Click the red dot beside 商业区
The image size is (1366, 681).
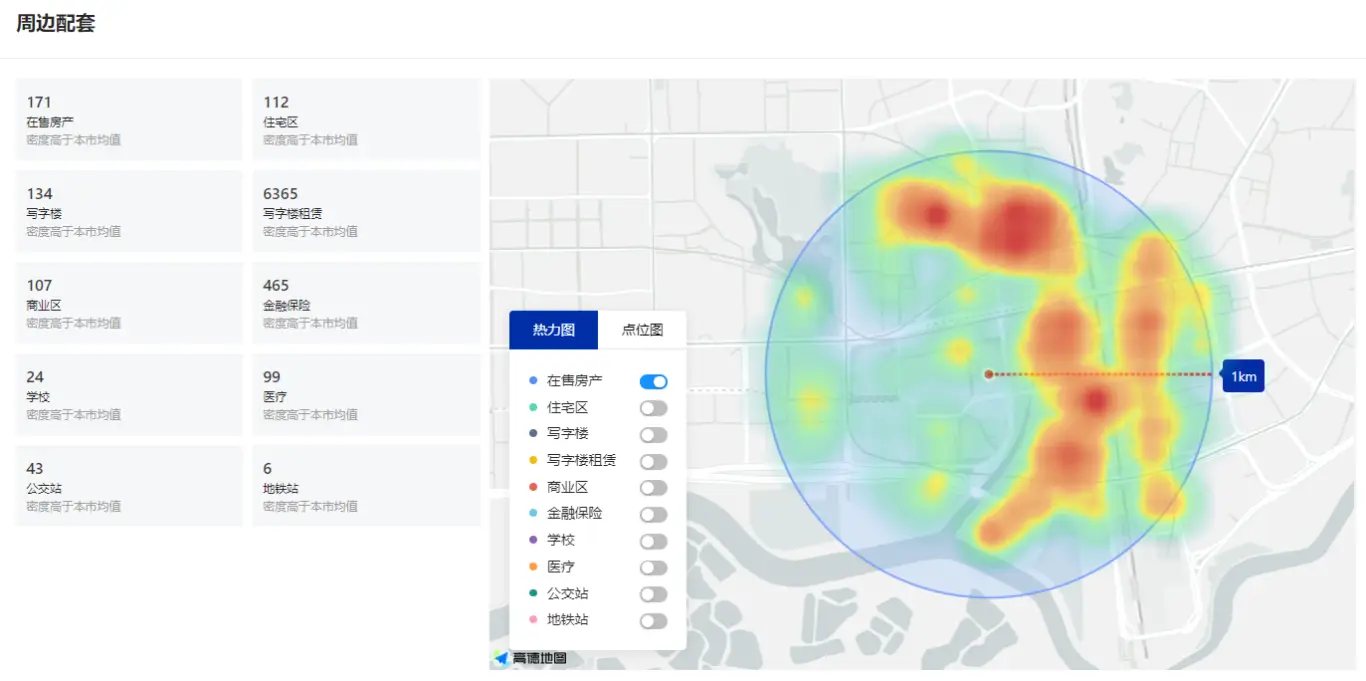click(533, 487)
